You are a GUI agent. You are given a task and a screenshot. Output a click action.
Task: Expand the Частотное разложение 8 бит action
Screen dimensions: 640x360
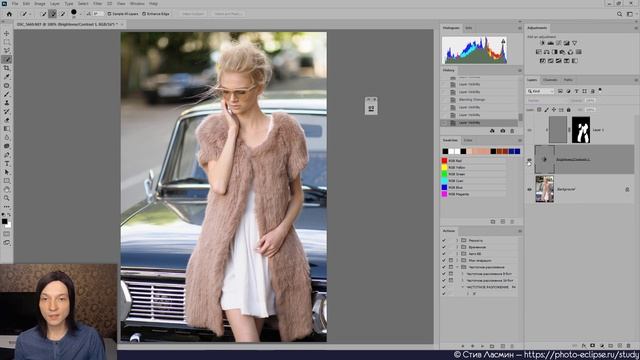point(462,274)
